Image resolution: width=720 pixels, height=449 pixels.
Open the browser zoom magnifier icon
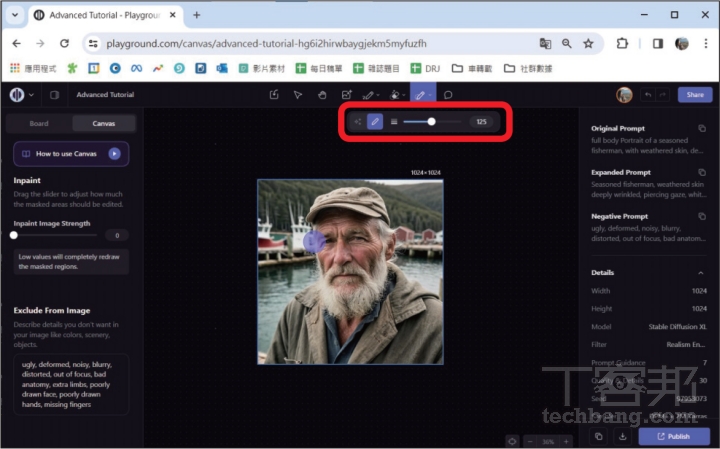click(x=567, y=44)
